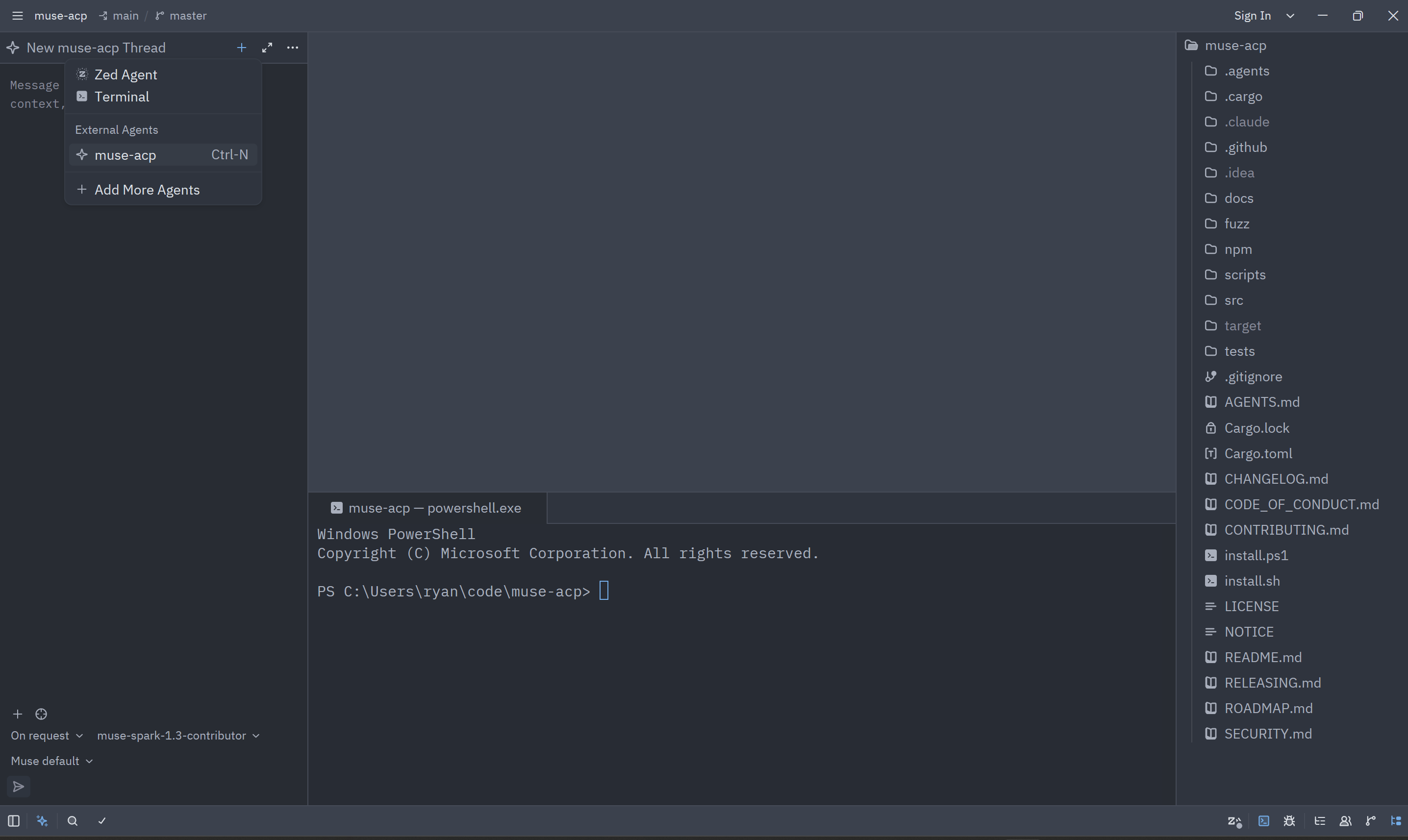Open the On request permission dropdown
The image size is (1408, 840).
[x=47, y=736]
